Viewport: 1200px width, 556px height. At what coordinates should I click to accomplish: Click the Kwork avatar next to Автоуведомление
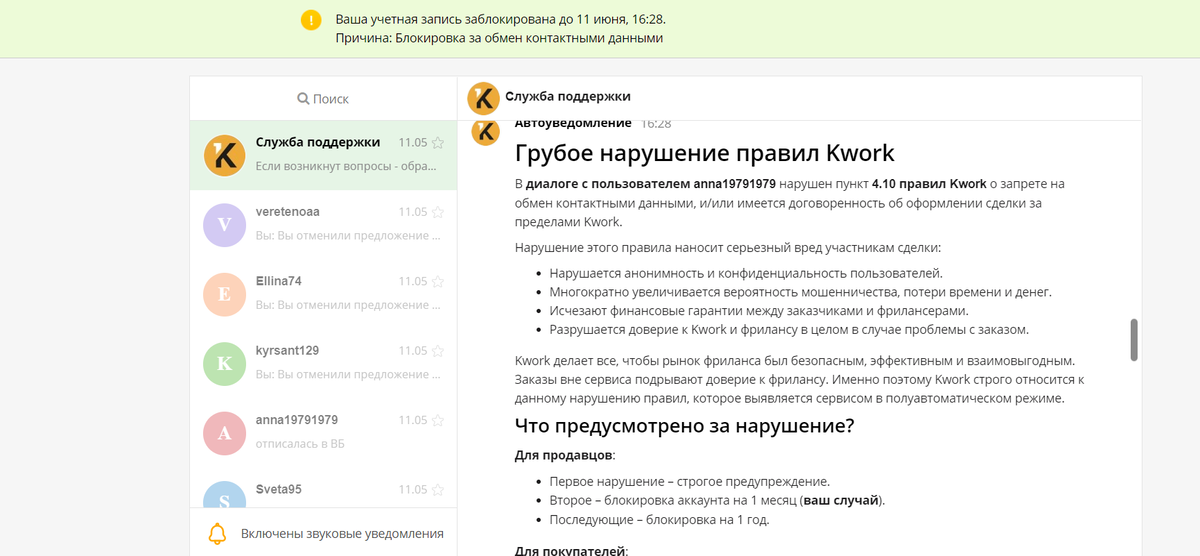(486, 131)
